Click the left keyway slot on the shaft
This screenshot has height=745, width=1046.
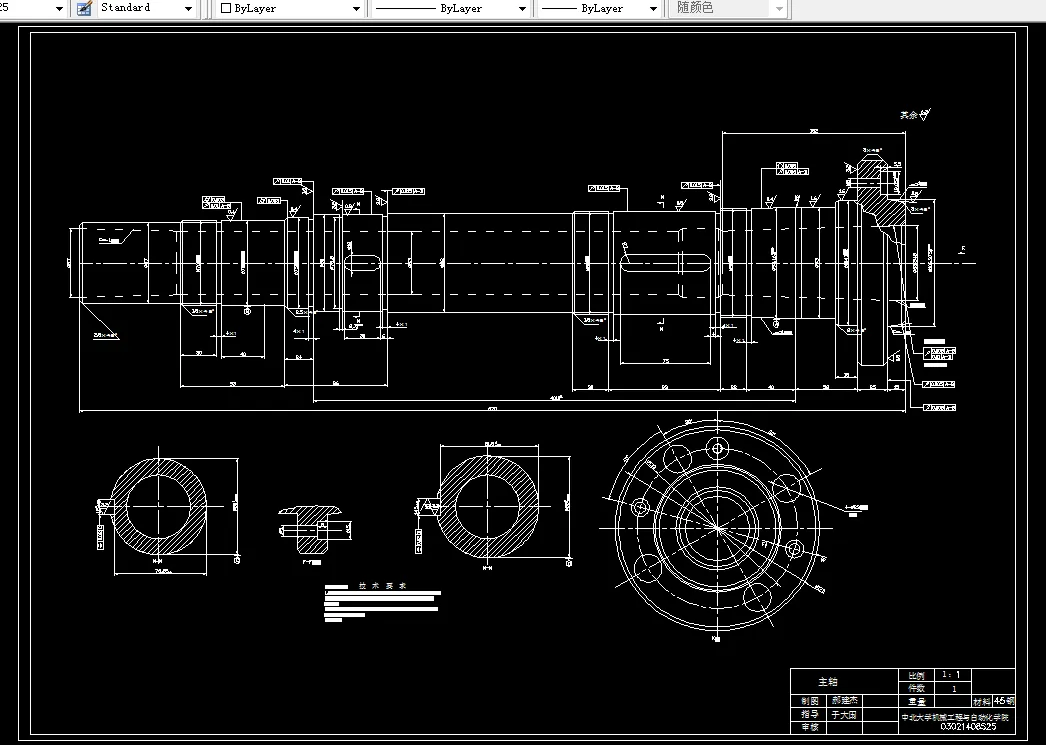point(364,264)
